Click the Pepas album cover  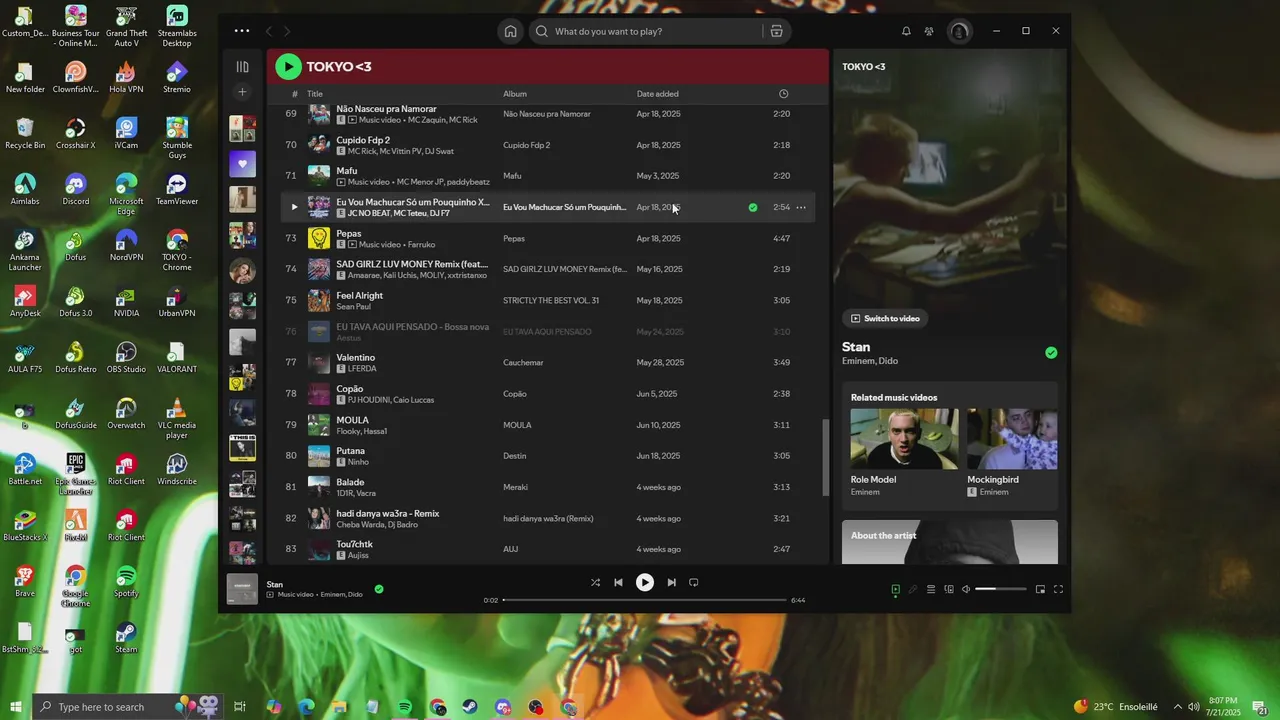click(319, 238)
